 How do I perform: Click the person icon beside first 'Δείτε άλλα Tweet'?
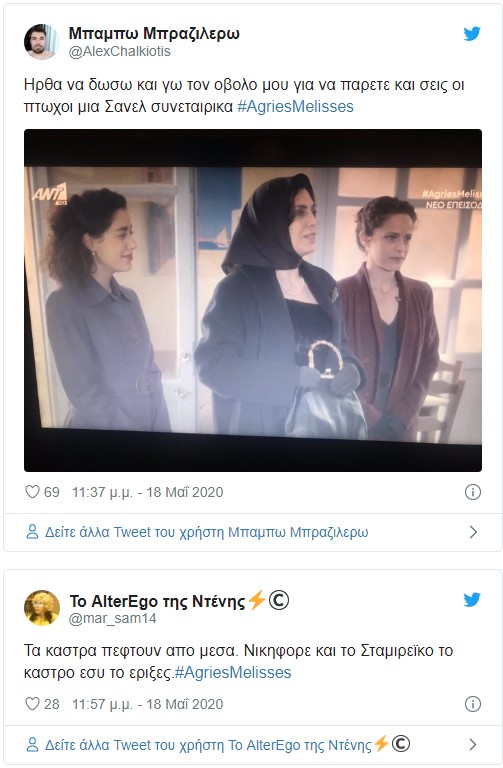pos(32,532)
